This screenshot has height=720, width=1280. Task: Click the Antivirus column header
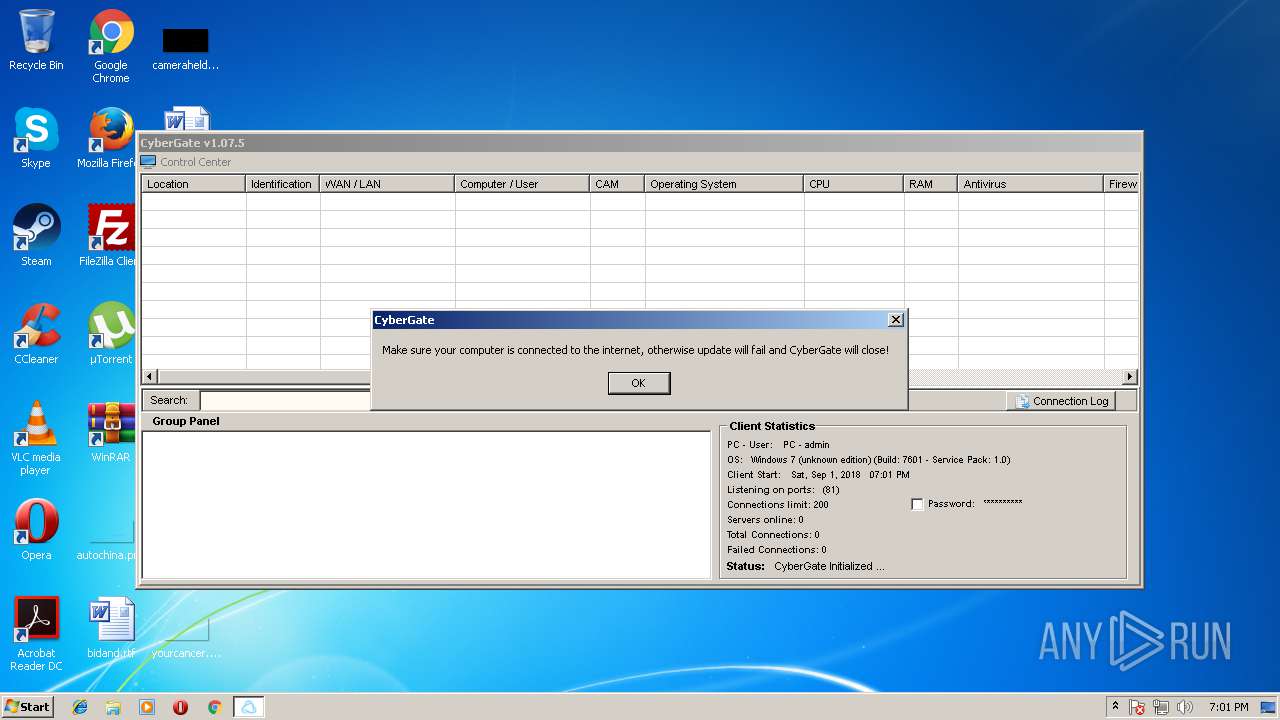(1031, 184)
